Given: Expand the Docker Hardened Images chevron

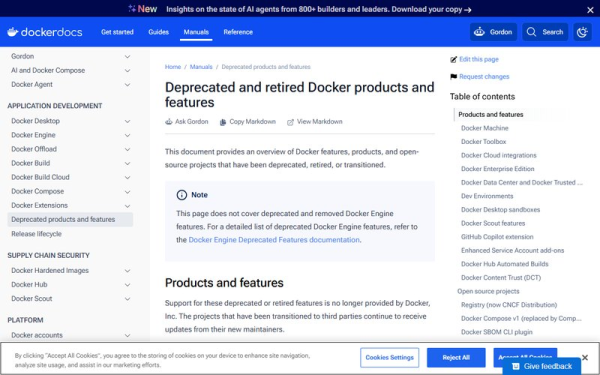Looking at the screenshot, I should pos(127,271).
